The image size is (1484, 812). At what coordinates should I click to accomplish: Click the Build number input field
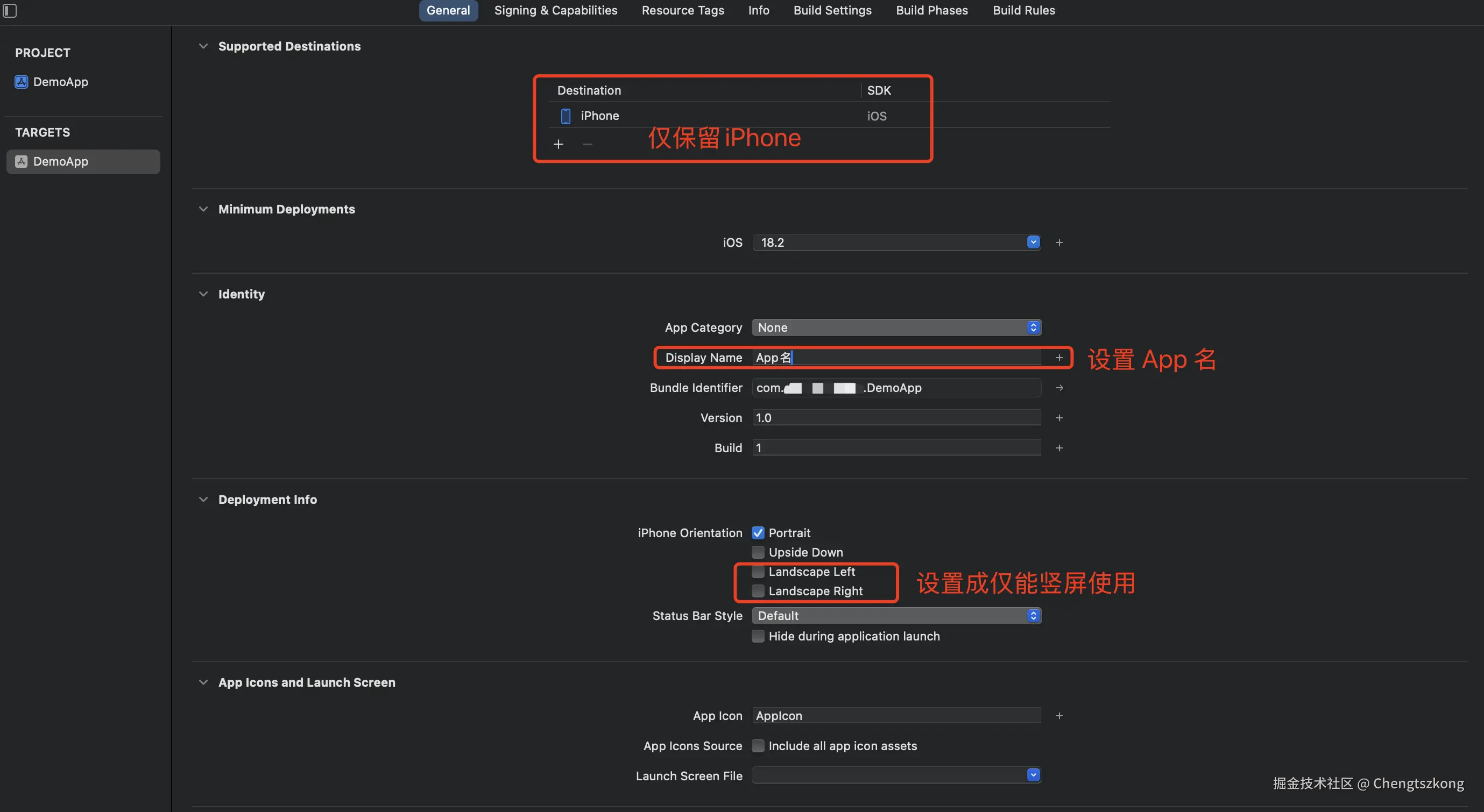896,448
